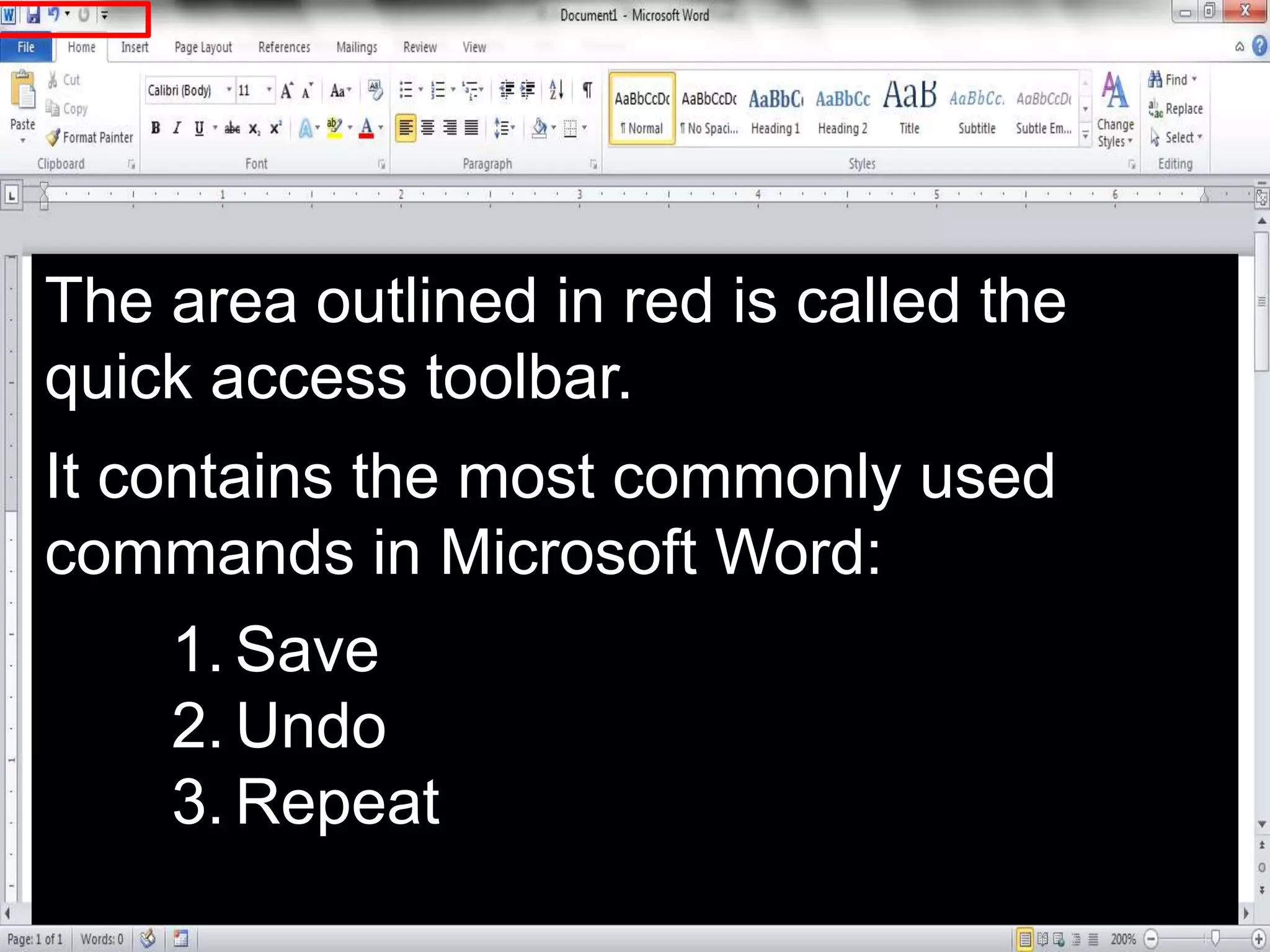Click the Grow Font icon
Screen dimensions: 1270x952
[x=286, y=90]
